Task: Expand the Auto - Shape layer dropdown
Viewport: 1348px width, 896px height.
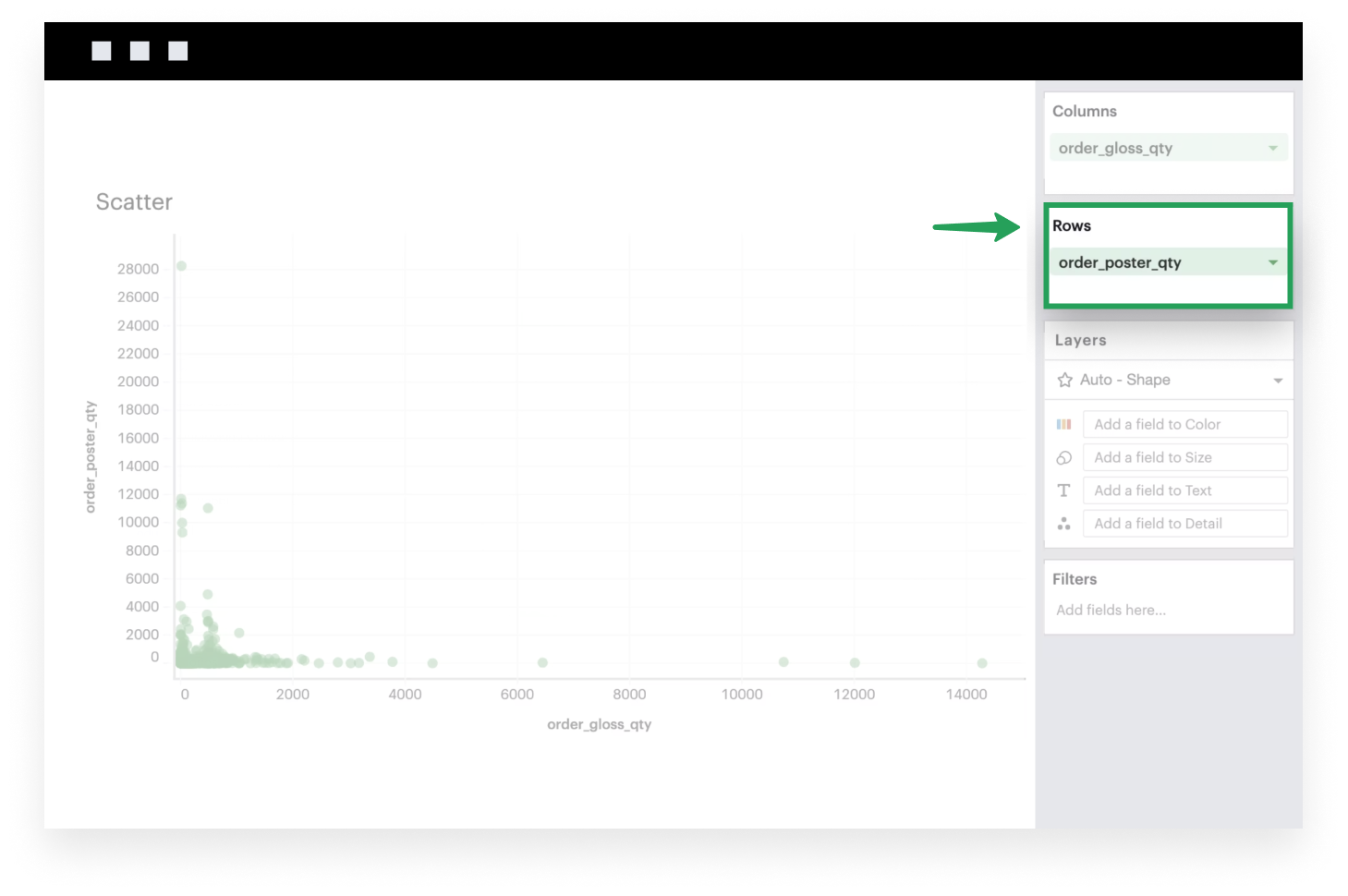Action: click(1279, 380)
